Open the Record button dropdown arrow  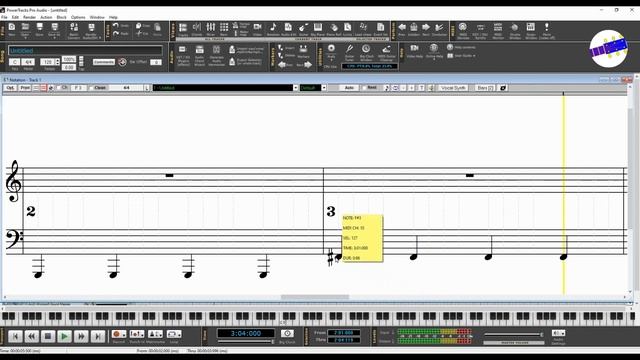click(124, 335)
